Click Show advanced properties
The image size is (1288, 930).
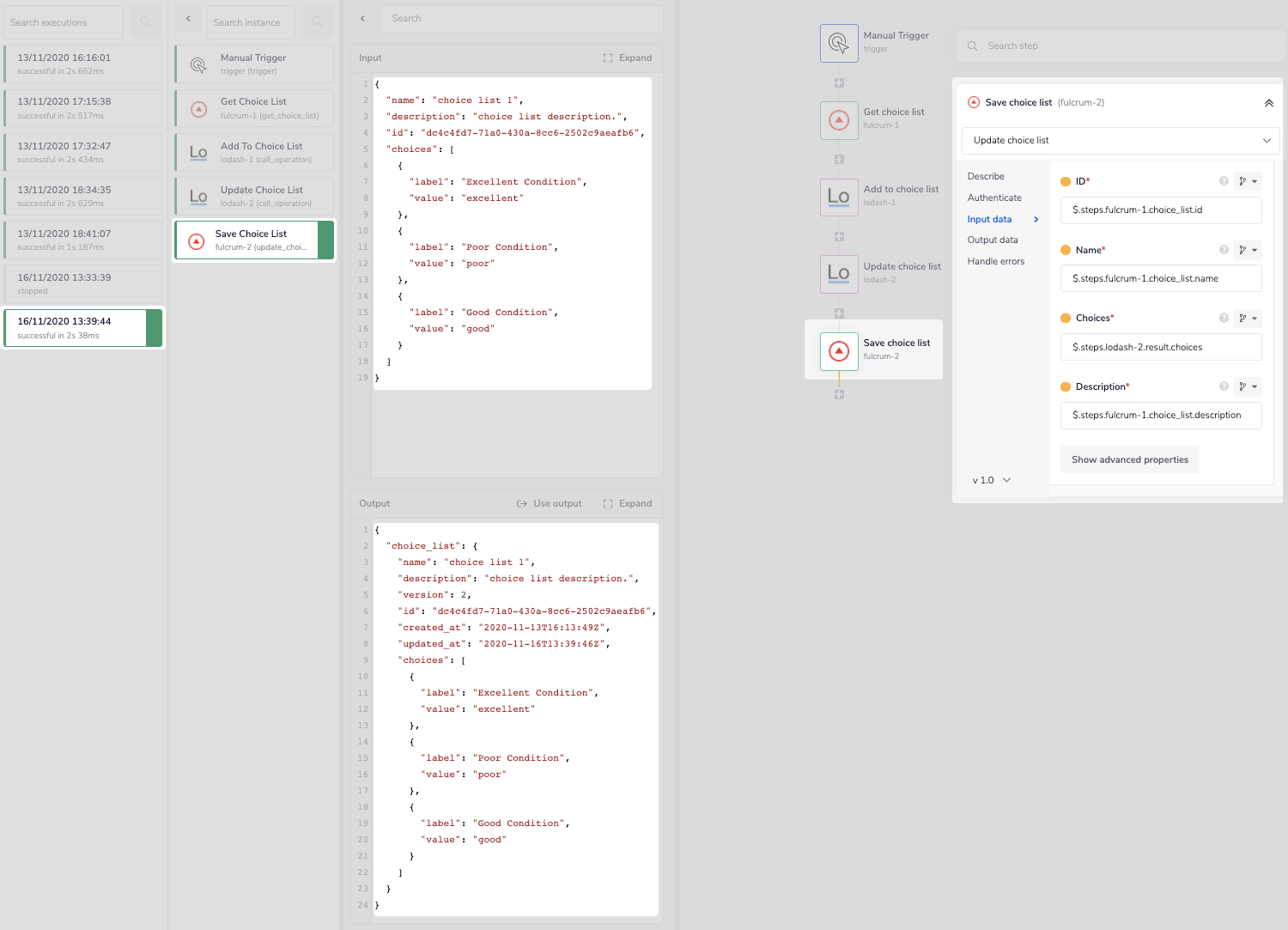pos(1129,459)
